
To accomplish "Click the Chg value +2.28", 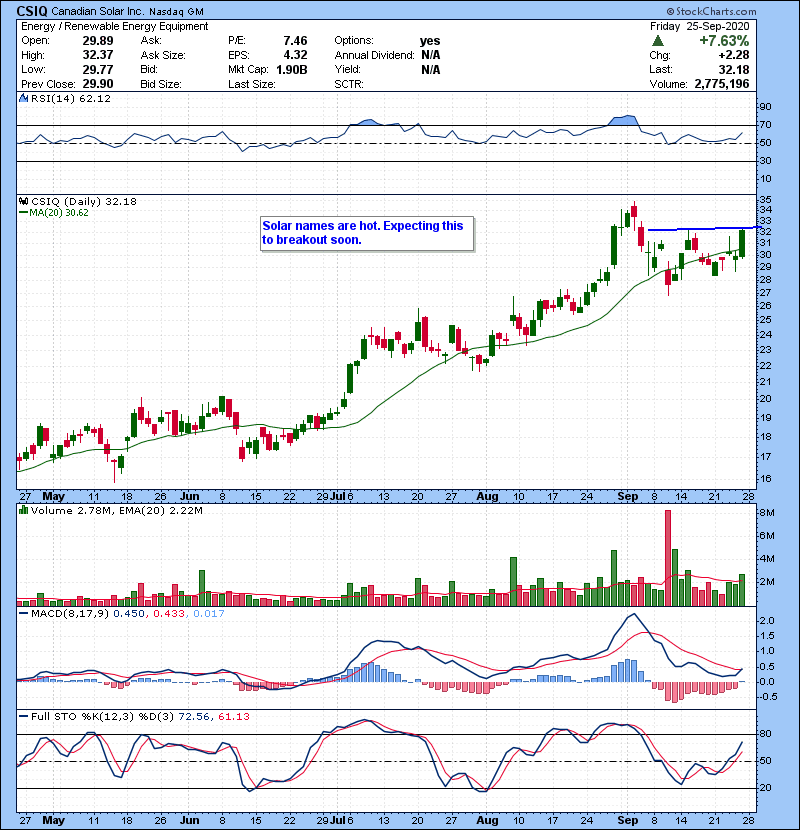I will pyautogui.click(x=734, y=55).
